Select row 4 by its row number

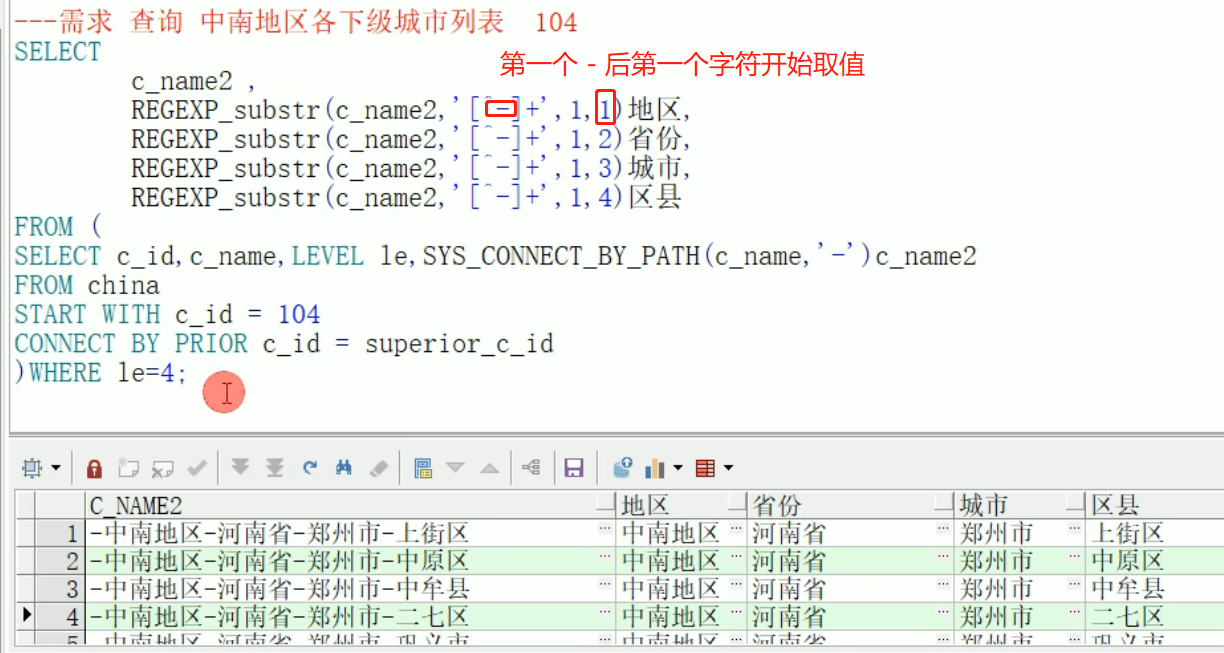[x=61, y=617]
